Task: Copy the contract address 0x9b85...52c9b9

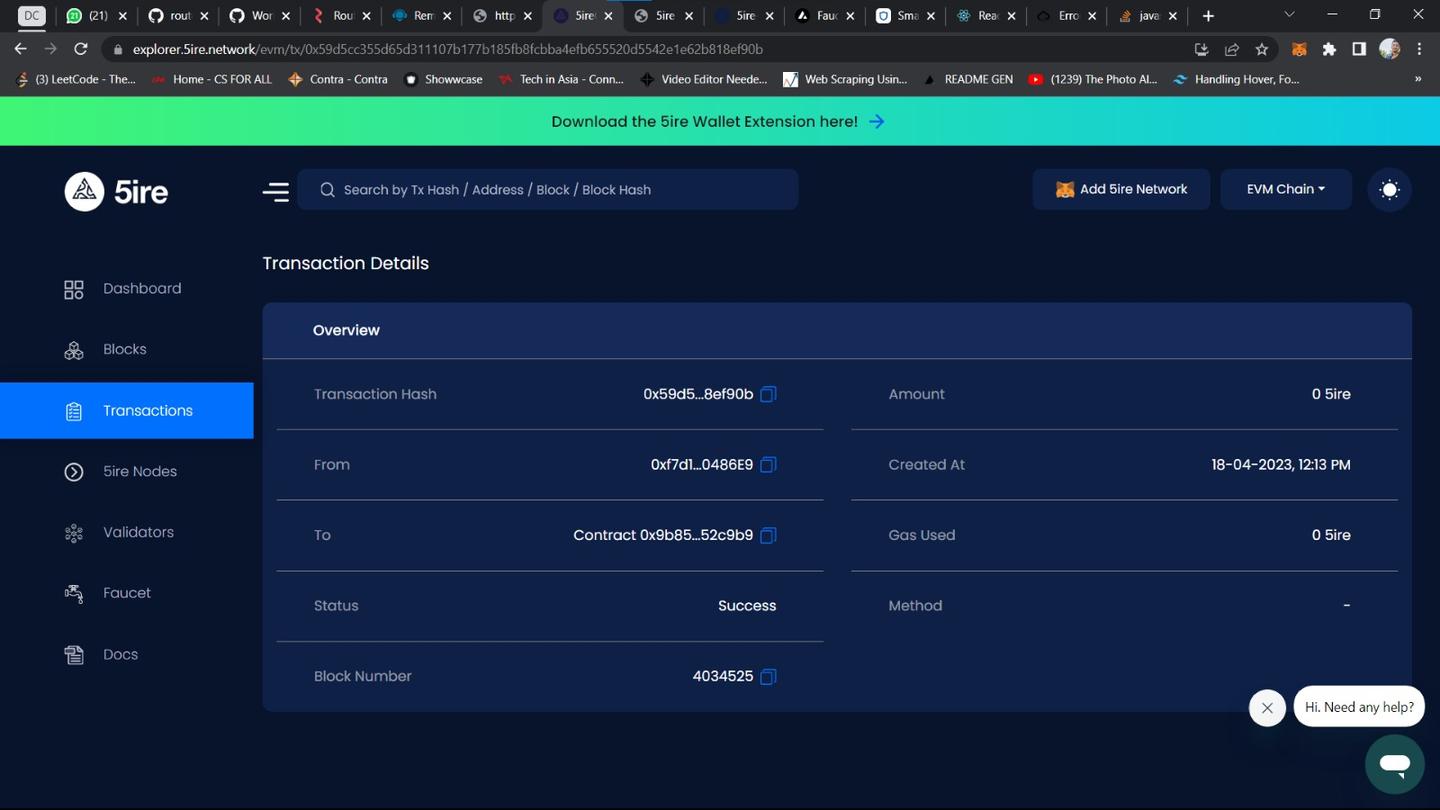Action: [x=768, y=535]
